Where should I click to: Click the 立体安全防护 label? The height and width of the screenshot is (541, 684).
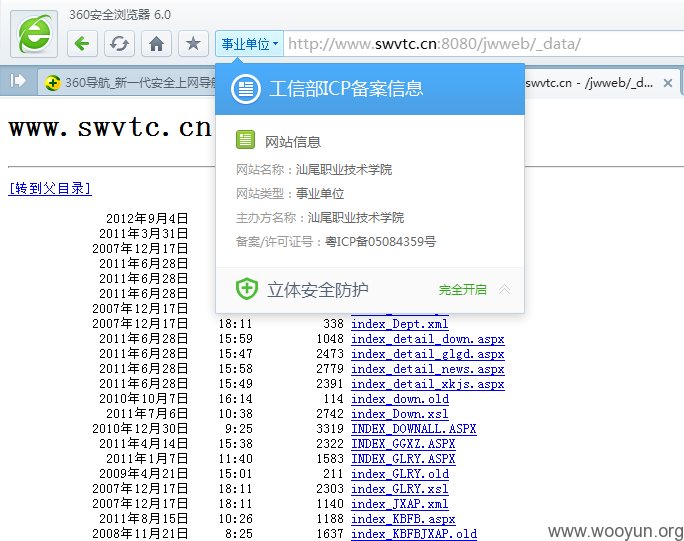[318, 289]
